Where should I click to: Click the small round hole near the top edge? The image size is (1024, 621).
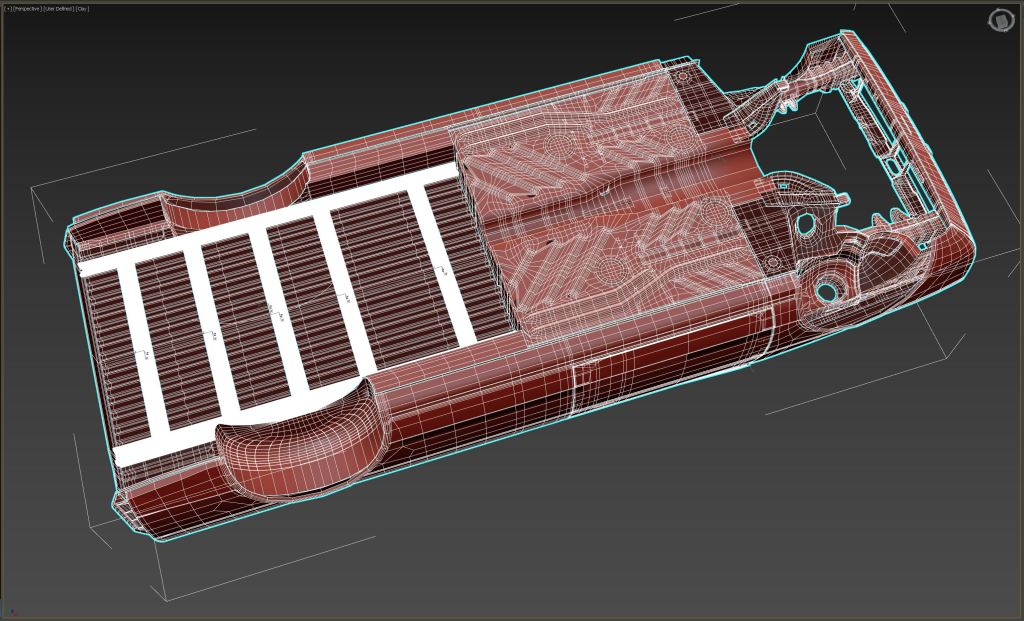coord(683,76)
